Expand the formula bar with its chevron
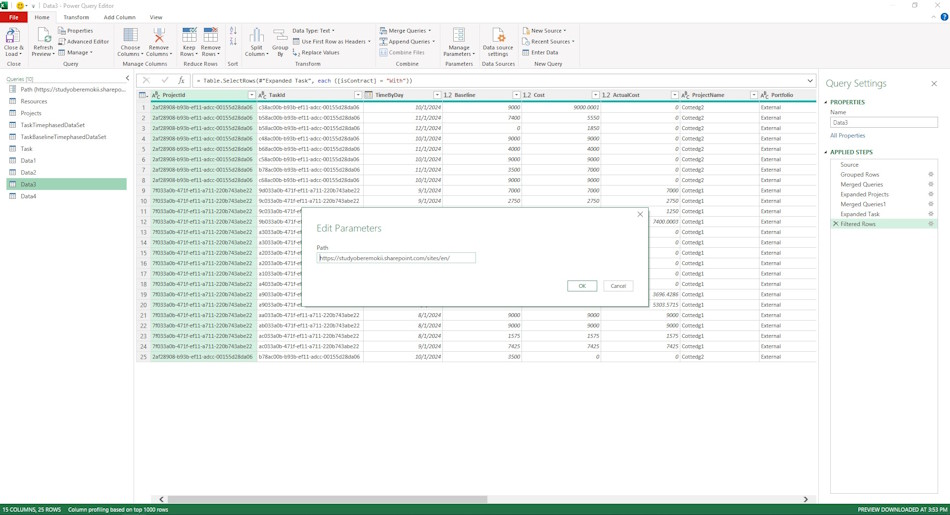This screenshot has height=515, width=950. point(809,81)
